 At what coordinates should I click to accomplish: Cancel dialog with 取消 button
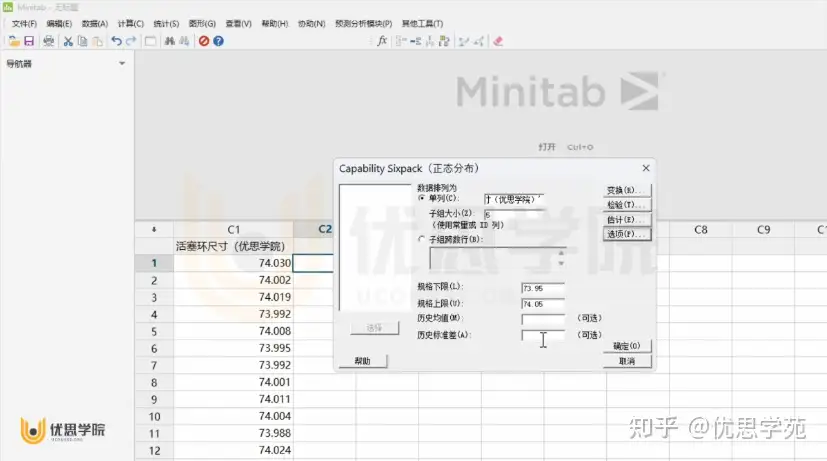tap(627, 361)
